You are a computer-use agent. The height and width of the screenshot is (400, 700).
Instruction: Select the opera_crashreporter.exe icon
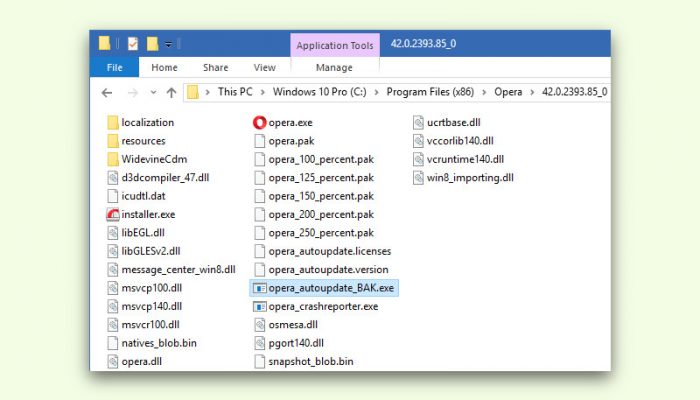(x=259, y=306)
